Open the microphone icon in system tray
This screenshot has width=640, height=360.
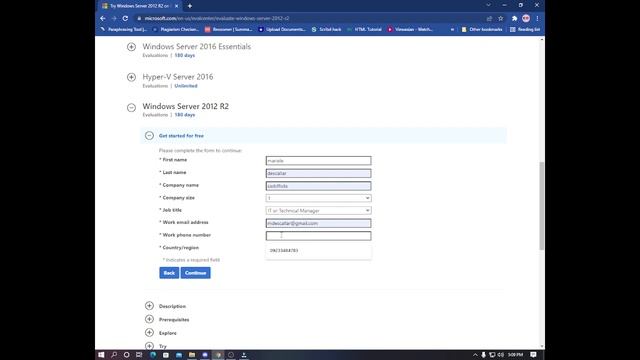pyautogui.click(x=484, y=355)
